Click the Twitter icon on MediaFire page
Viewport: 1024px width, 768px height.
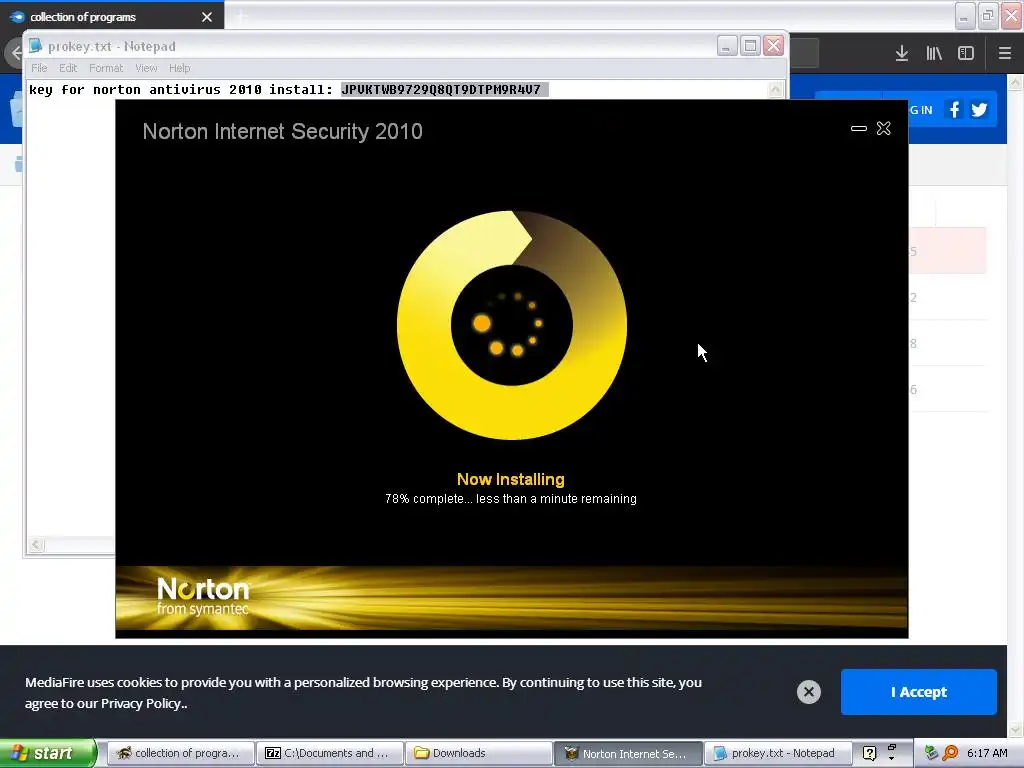979,110
